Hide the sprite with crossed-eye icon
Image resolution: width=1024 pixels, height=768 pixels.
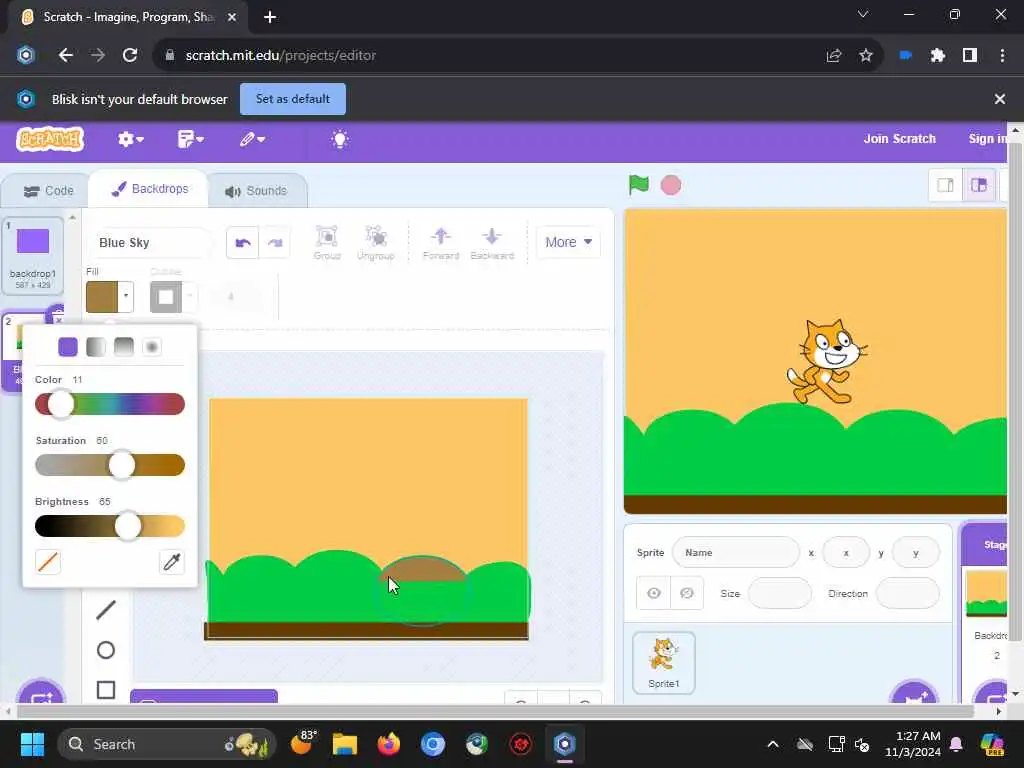click(687, 593)
